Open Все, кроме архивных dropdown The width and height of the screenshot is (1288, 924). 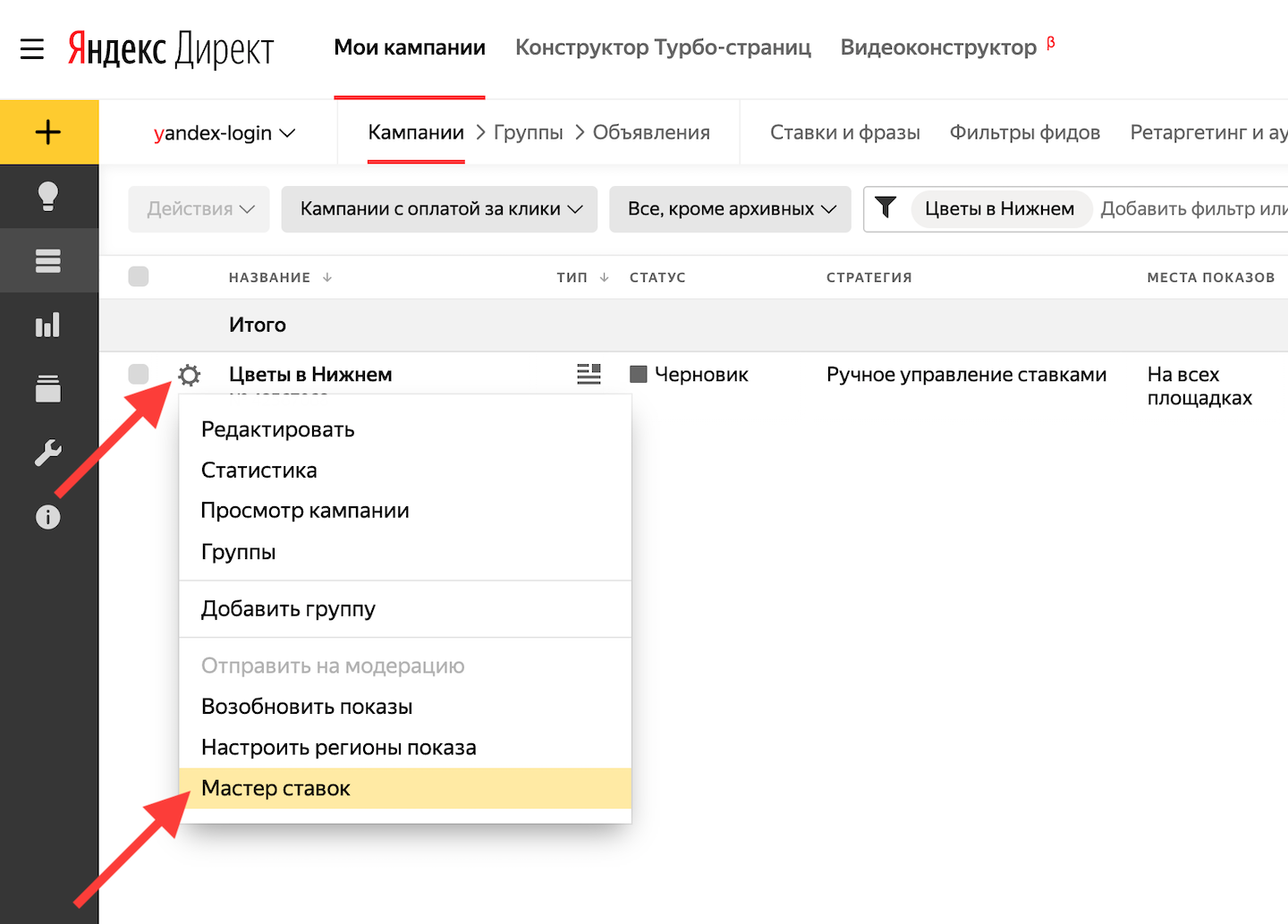pyautogui.click(x=730, y=208)
